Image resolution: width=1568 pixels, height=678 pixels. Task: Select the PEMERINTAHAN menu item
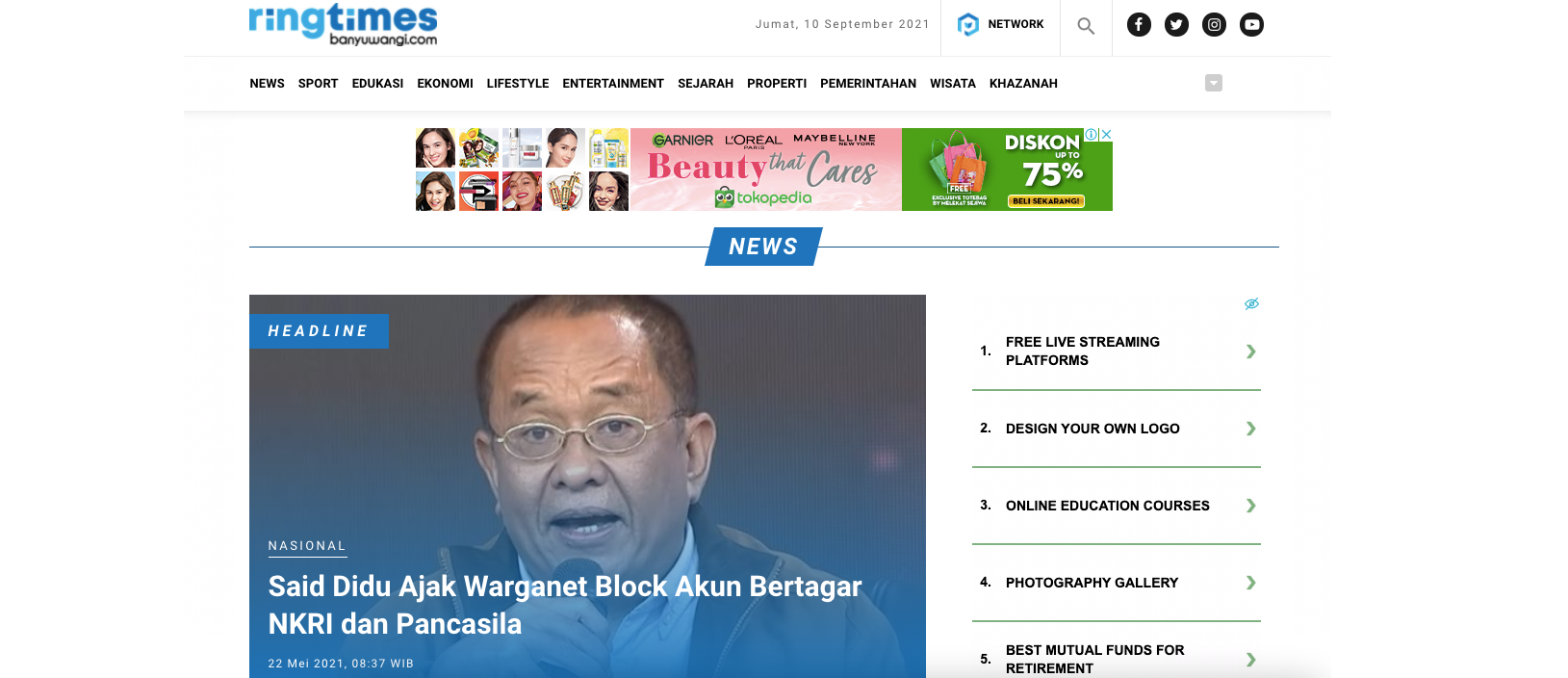tap(868, 84)
